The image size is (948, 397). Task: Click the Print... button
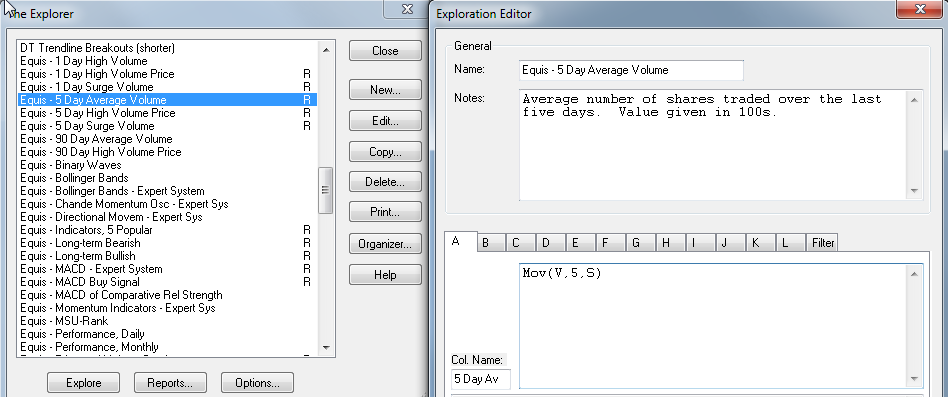(x=385, y=213)
